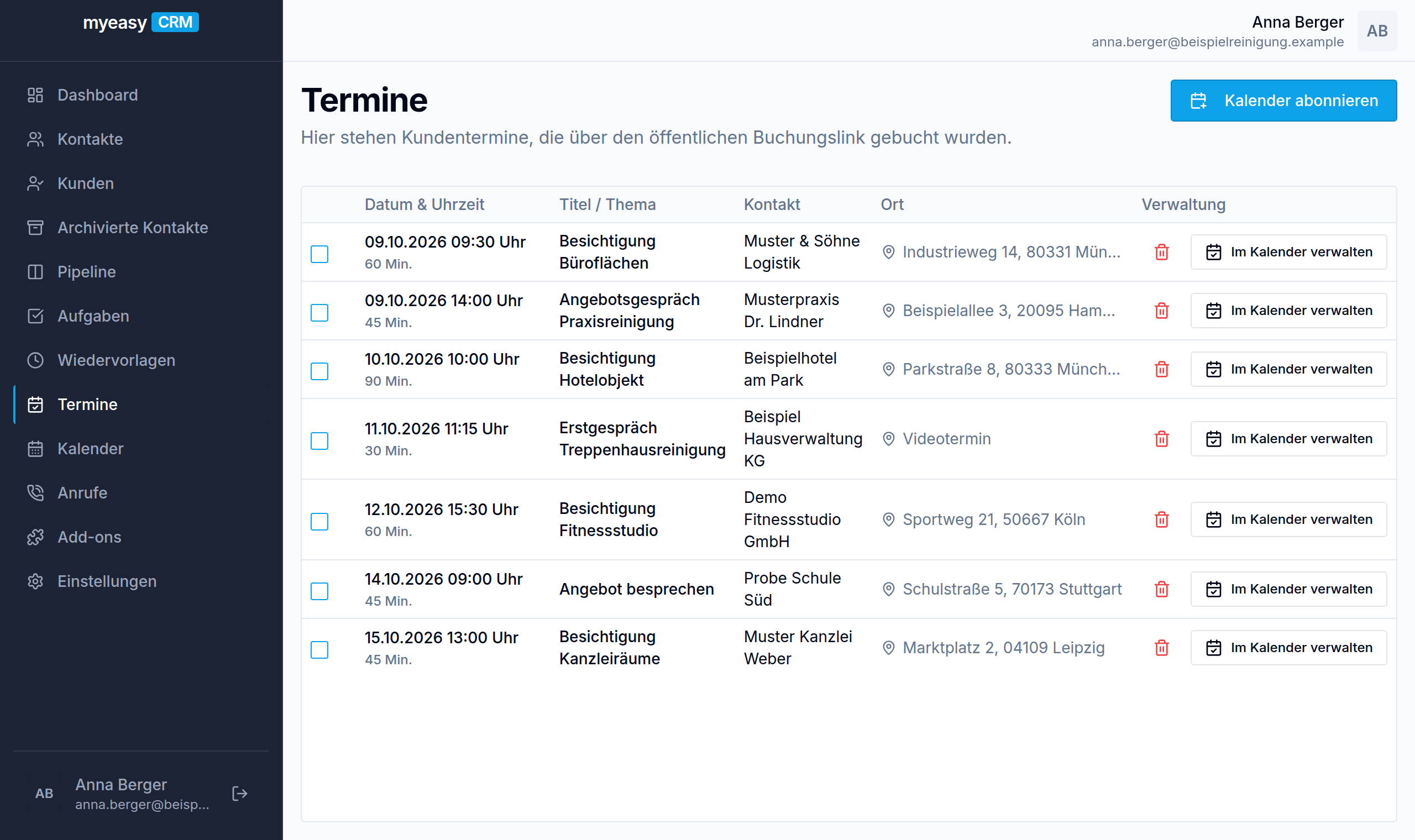Tick checkbox for 09.10.2026 14:00 appointment
The image size is (1415, 840).
click(319, 312)
